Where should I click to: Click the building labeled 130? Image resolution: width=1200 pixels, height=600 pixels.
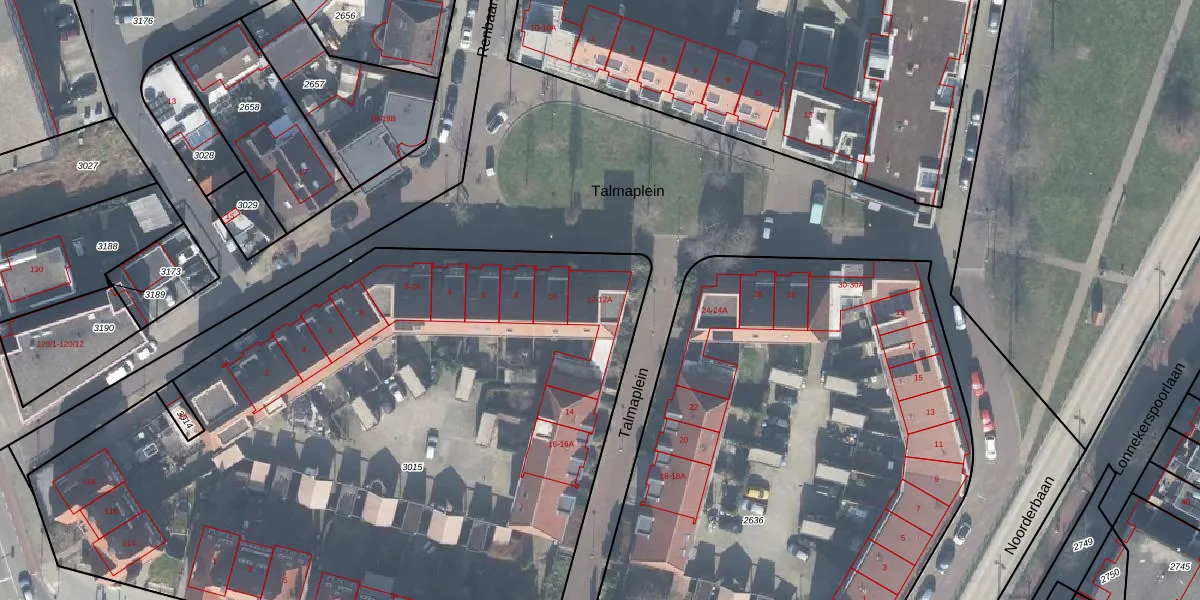pos(37,270)
